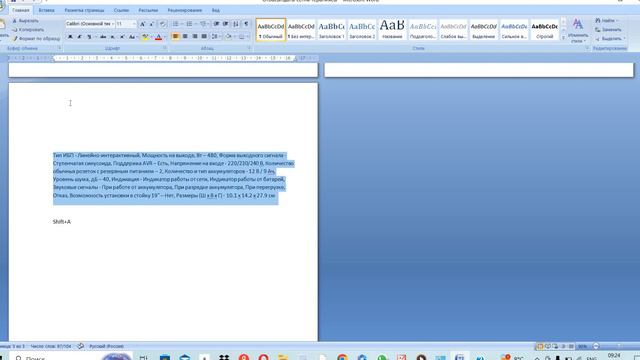Screen dimensions: 640x360
Task: Increase font size with grow font icon
Action: [x=142, y=24]
